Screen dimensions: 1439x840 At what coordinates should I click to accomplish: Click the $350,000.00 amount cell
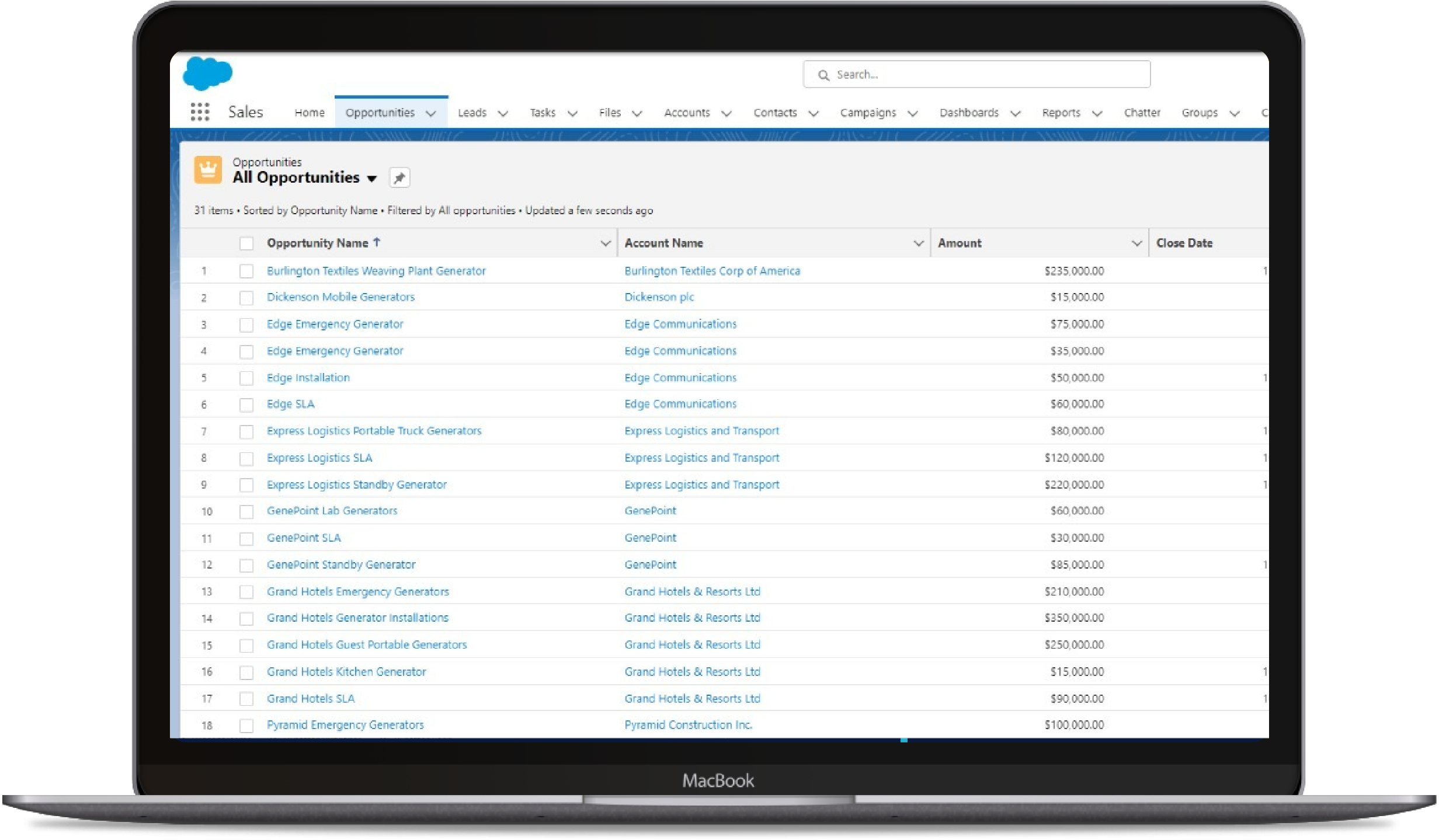click(1074, 618)
